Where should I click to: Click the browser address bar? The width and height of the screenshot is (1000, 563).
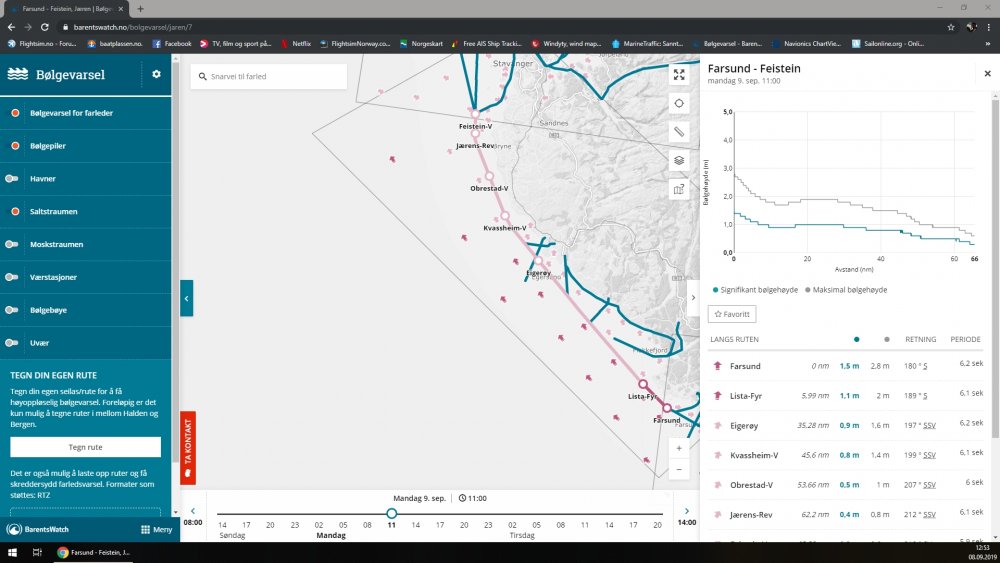[x=497, y=27]
